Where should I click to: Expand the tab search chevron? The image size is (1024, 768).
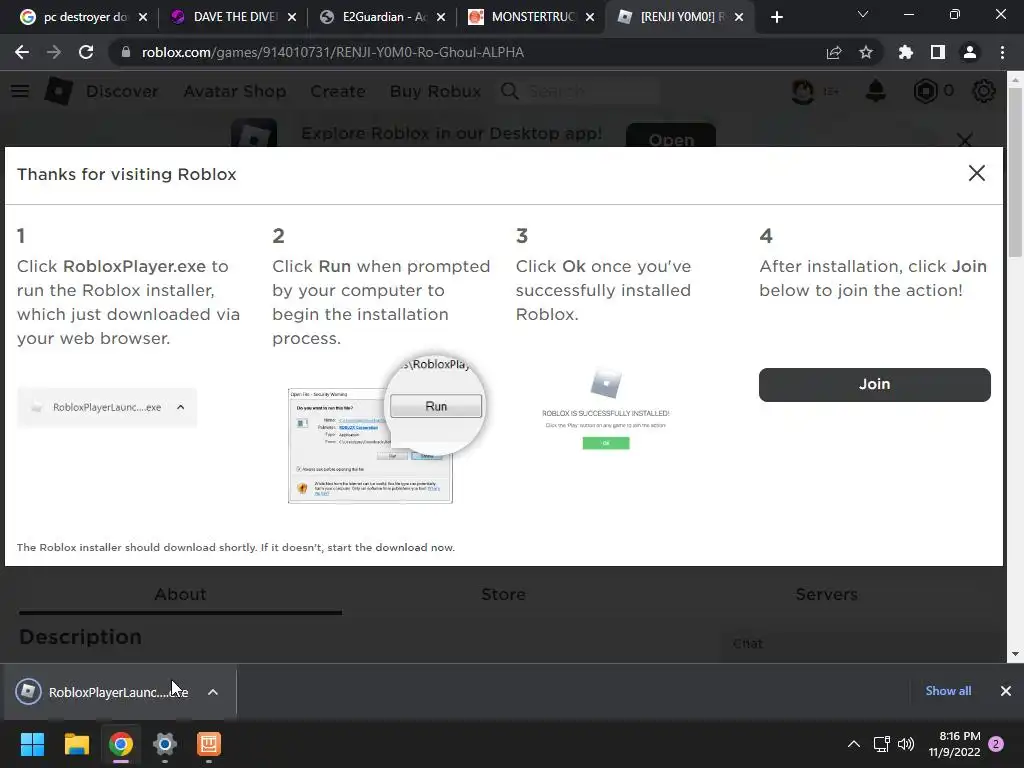tap(863, 14)
